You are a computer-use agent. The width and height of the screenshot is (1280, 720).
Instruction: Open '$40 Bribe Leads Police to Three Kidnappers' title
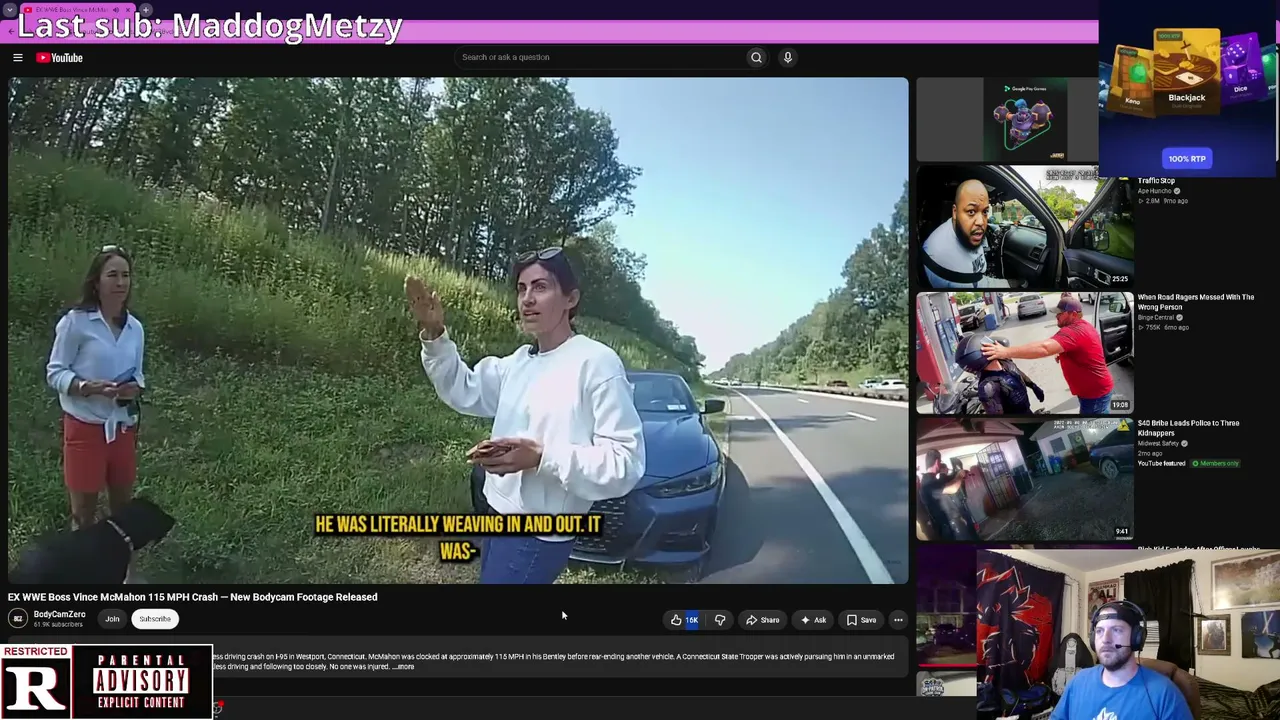pos(1188,428)
